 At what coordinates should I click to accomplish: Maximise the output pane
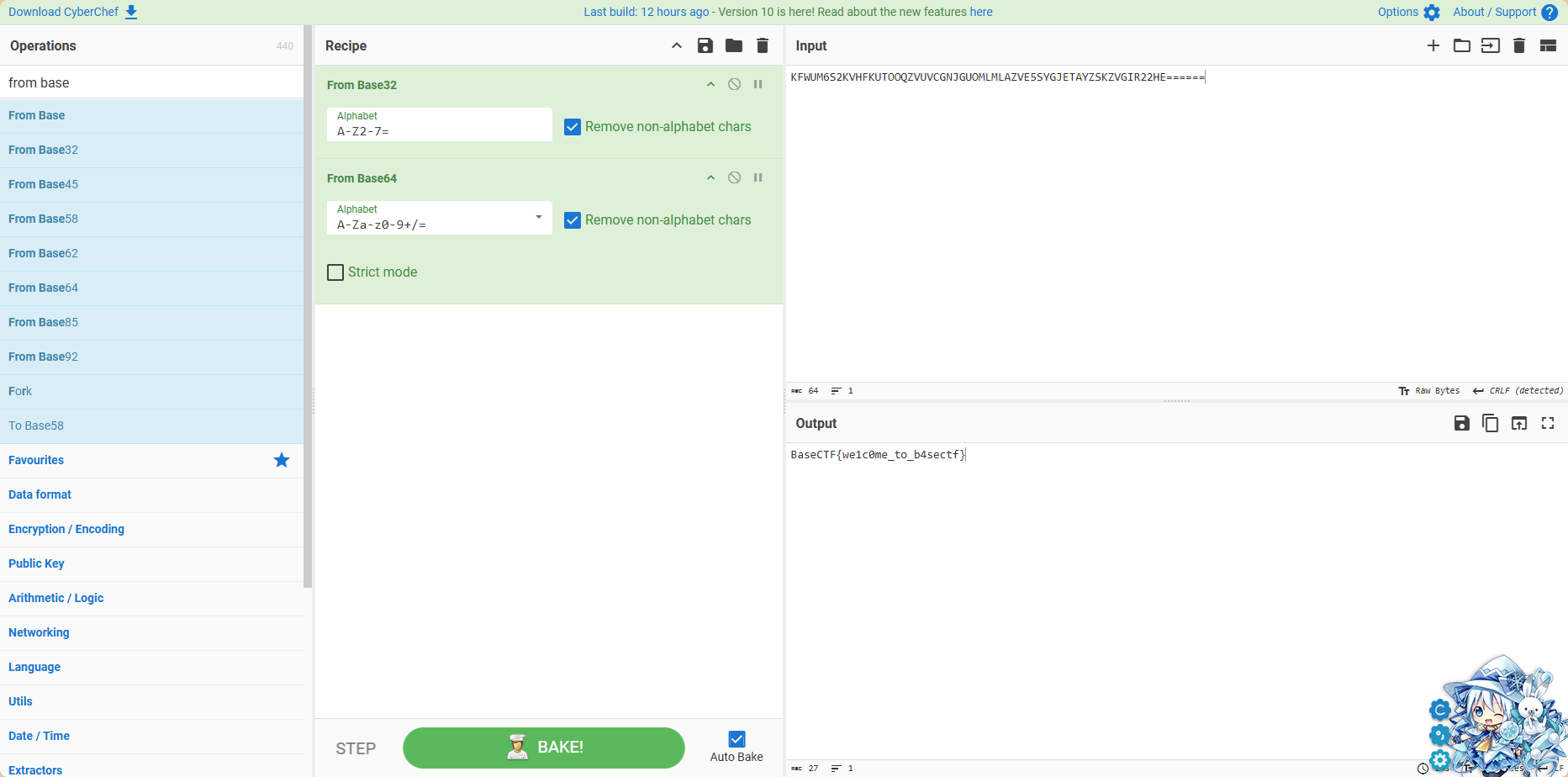coord(1548,423)
